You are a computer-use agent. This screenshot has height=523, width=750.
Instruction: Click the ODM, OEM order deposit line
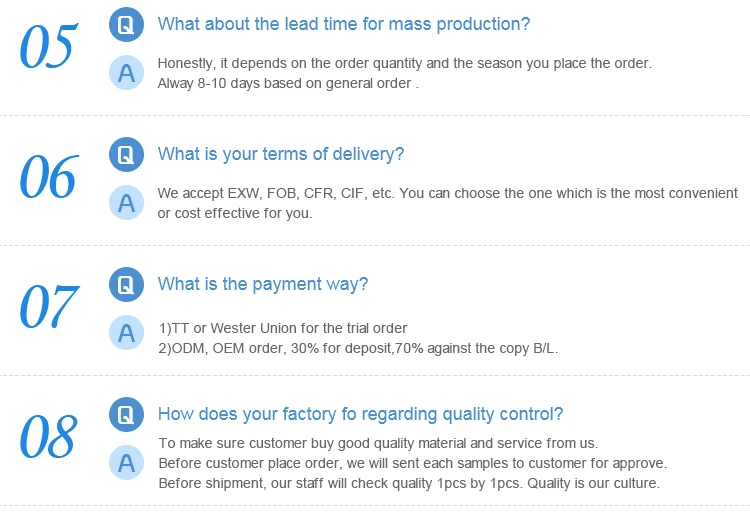[358, 348]
